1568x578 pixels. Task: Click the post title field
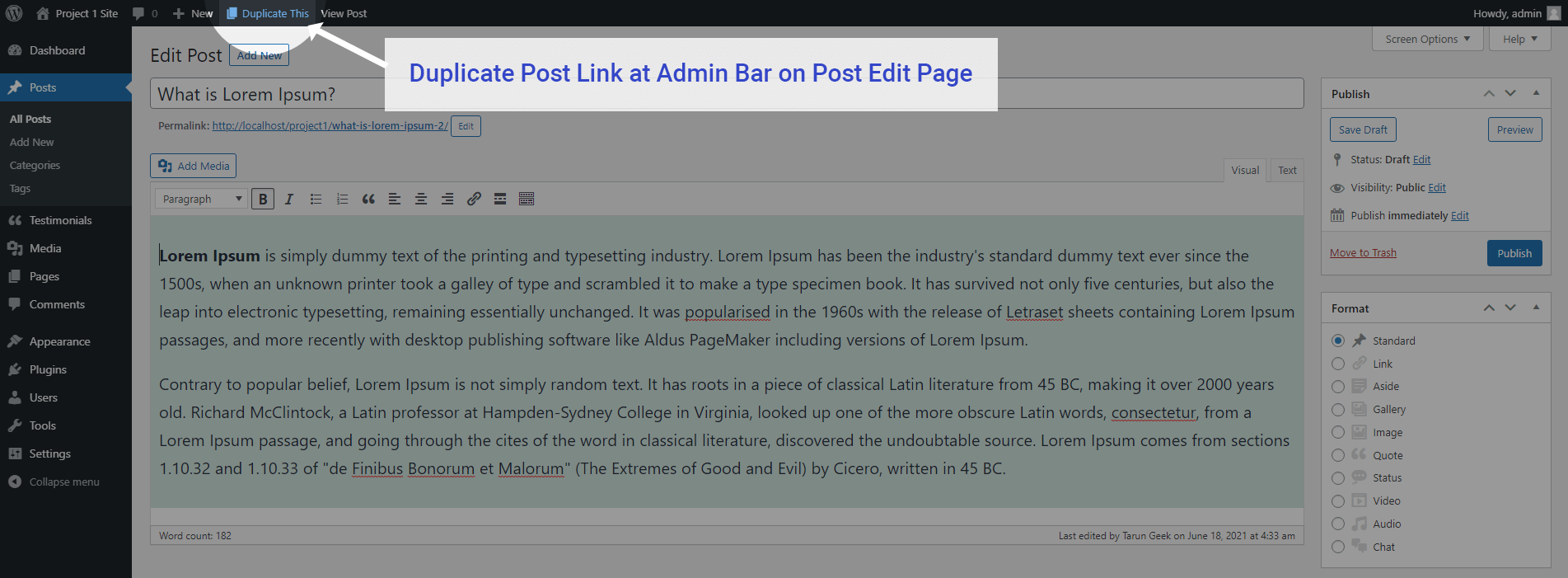click(727, 94)
